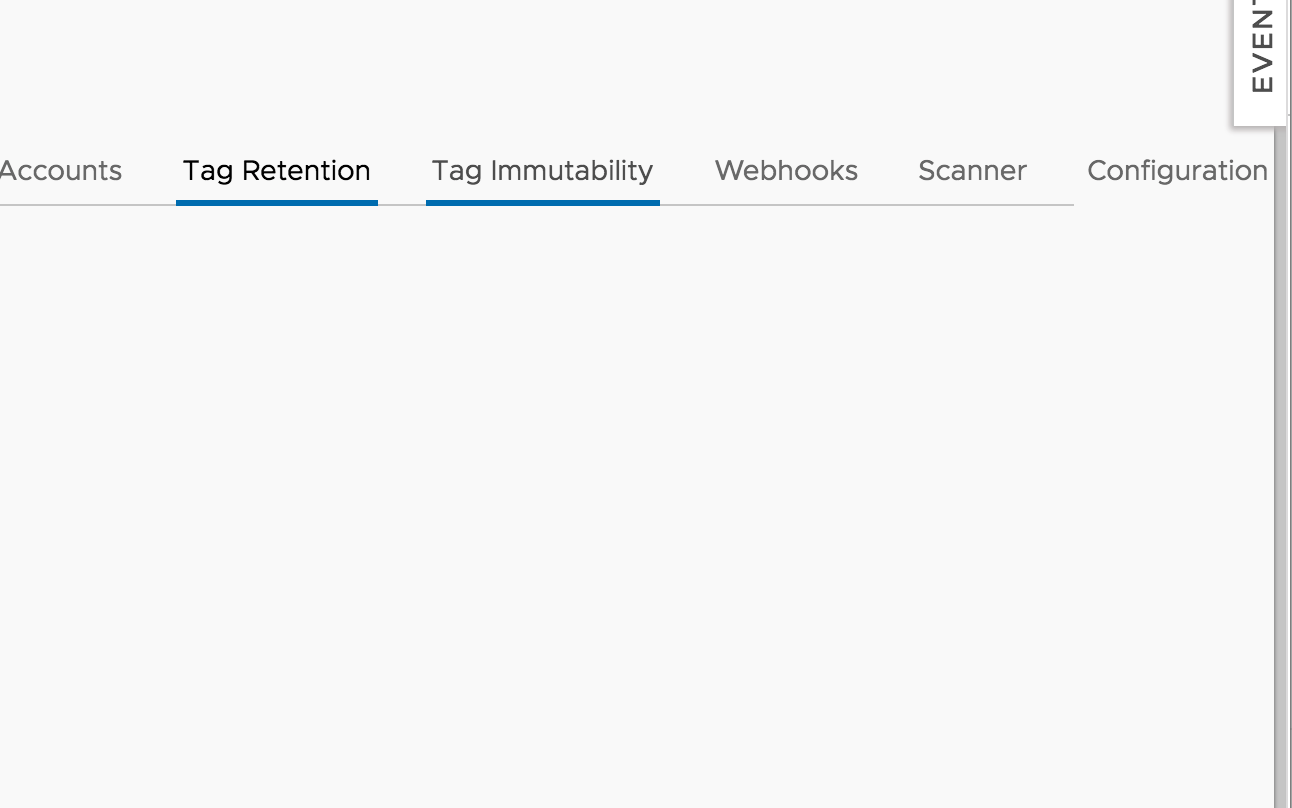
Task: Open Scanner settings page
Action: point(972,171)
